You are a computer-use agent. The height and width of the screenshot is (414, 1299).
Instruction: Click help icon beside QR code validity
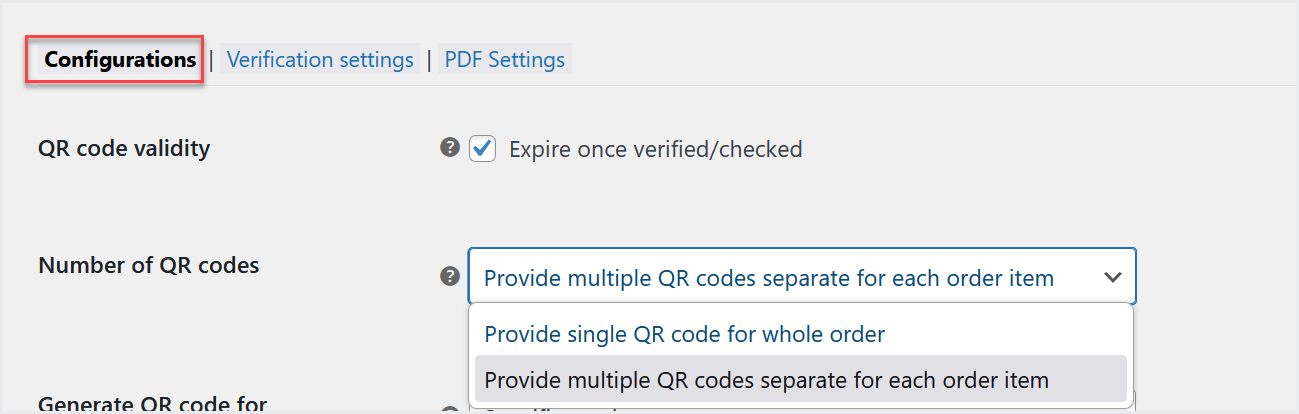tap(450, 148)
